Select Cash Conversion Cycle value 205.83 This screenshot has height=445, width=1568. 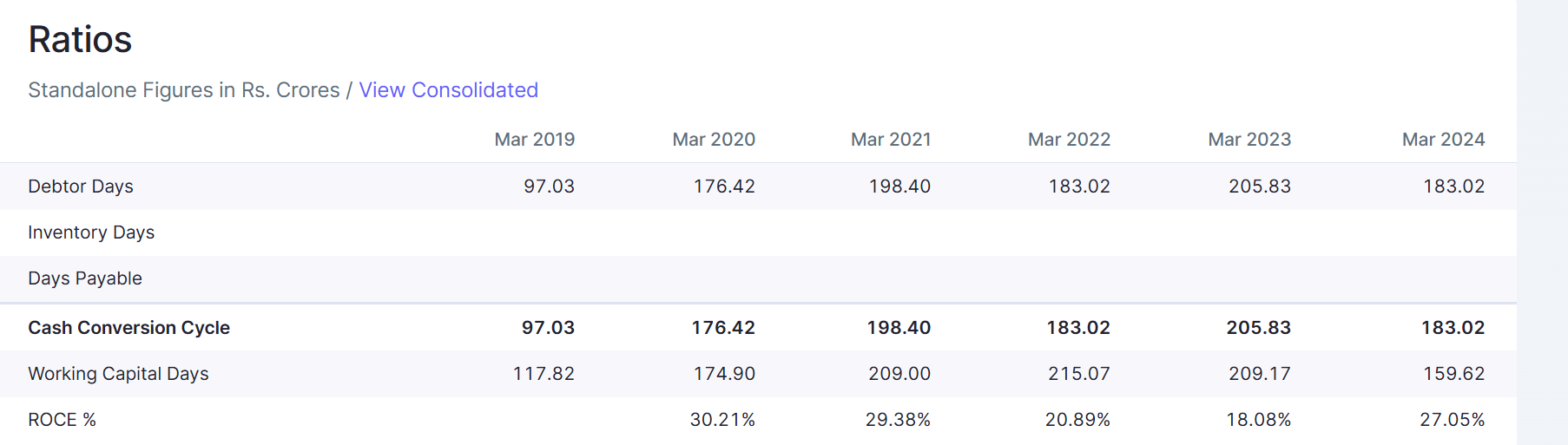1259,328
